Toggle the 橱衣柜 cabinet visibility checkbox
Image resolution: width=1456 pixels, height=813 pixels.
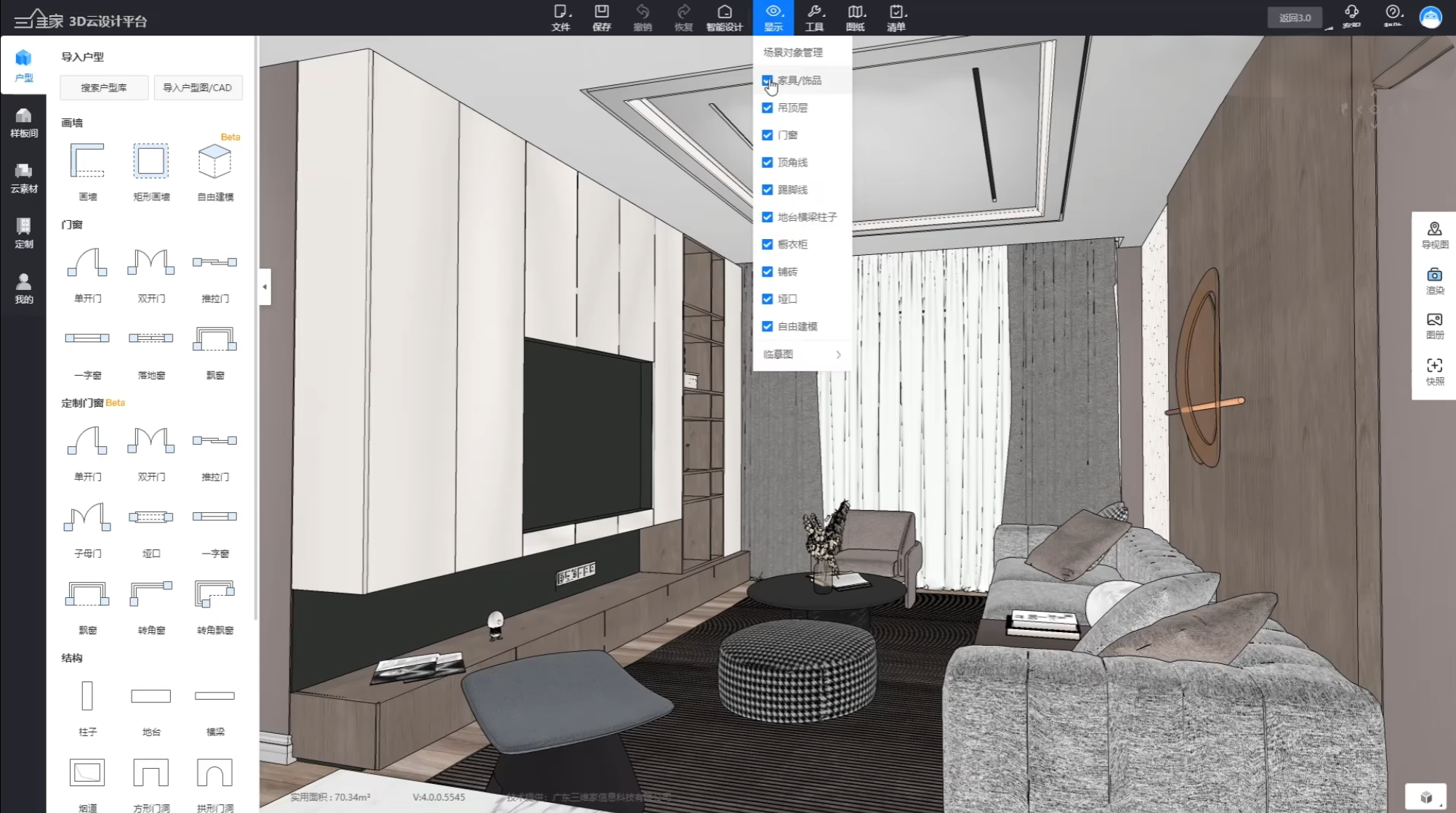coord(767,244)
